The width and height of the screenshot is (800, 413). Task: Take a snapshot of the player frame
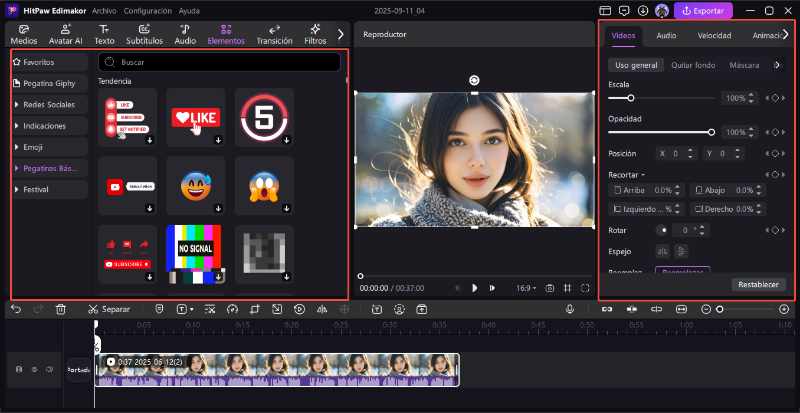549,288
